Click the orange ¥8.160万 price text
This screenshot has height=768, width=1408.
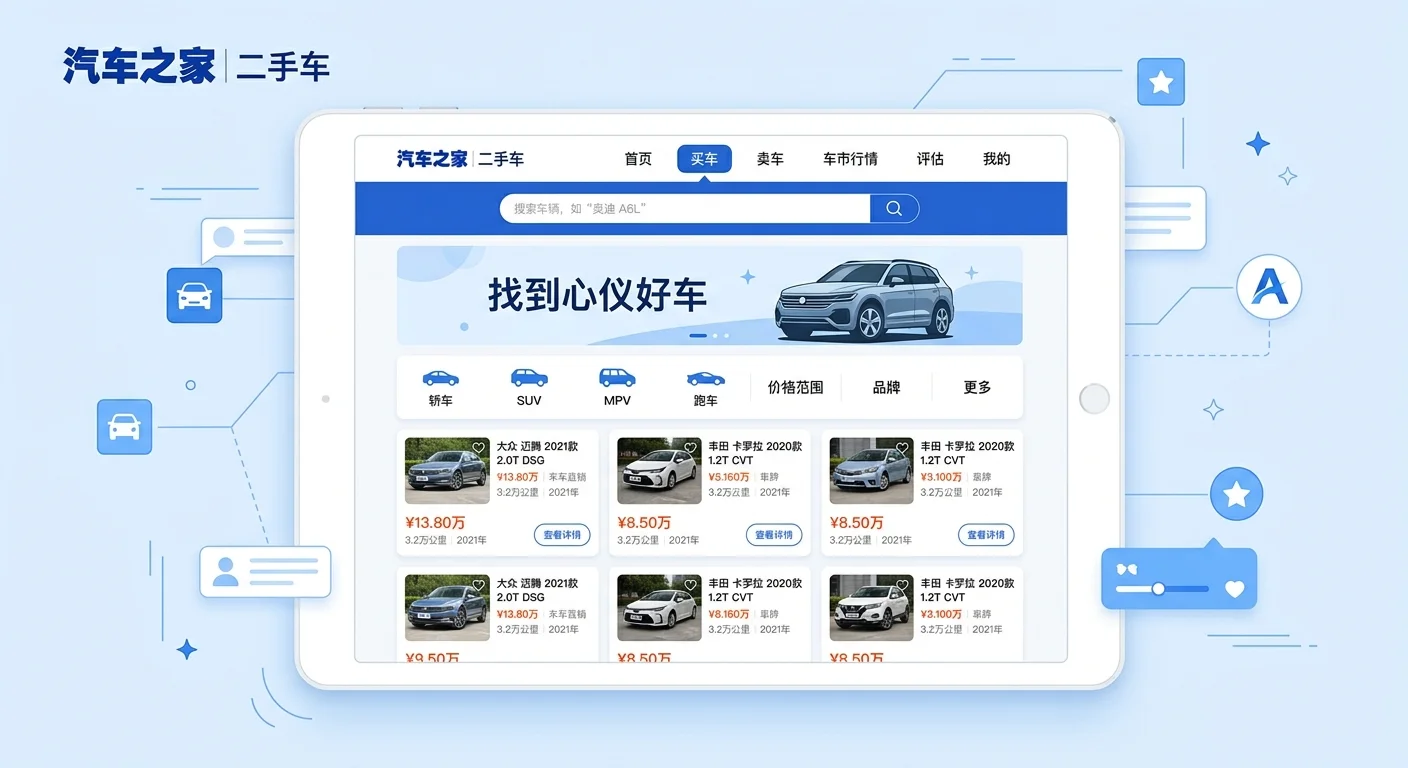(x=729, y=614)
